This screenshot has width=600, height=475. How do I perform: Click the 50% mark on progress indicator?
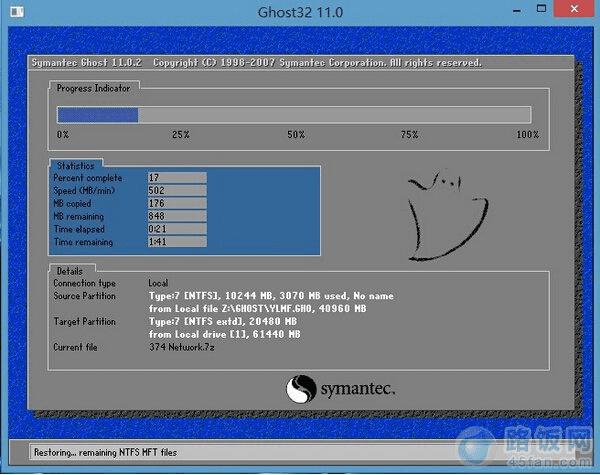pos(296,134)
